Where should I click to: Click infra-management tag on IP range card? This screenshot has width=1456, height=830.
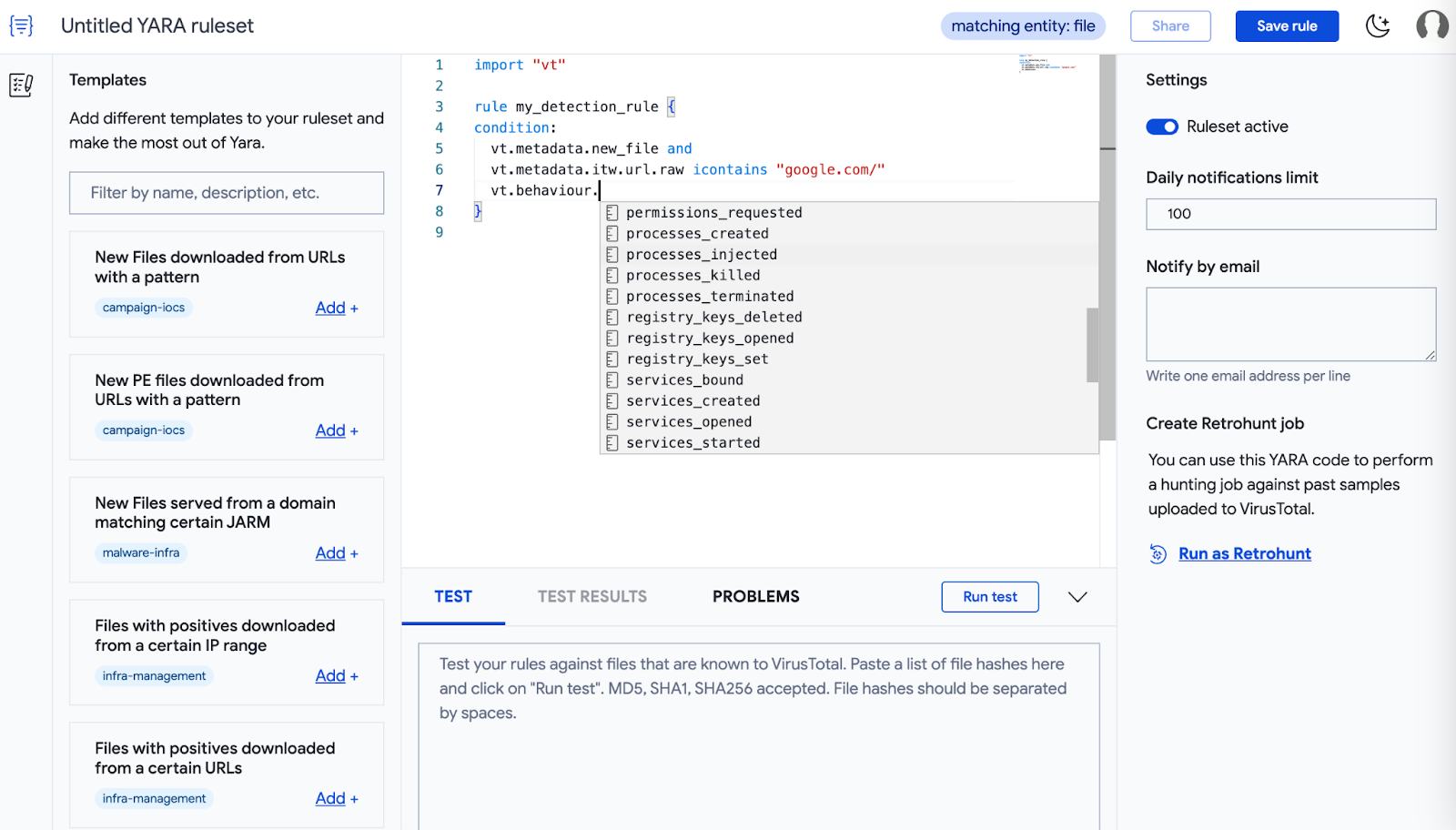point(154,676)
